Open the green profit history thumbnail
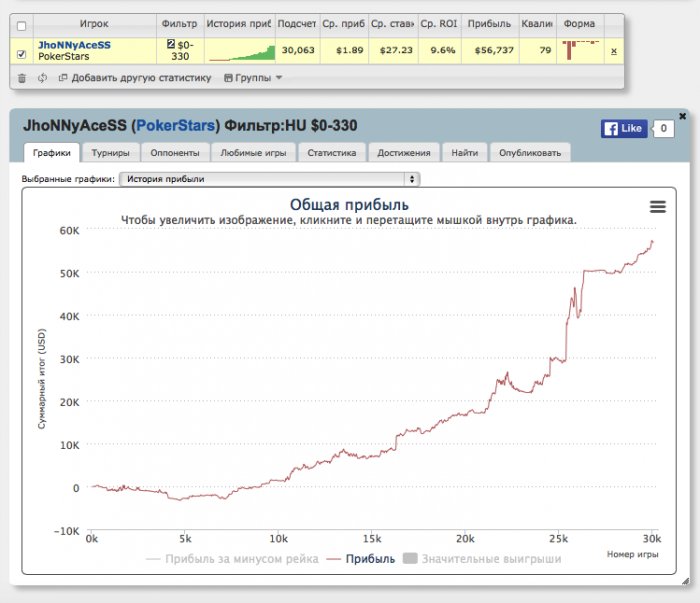 (242, 53)
